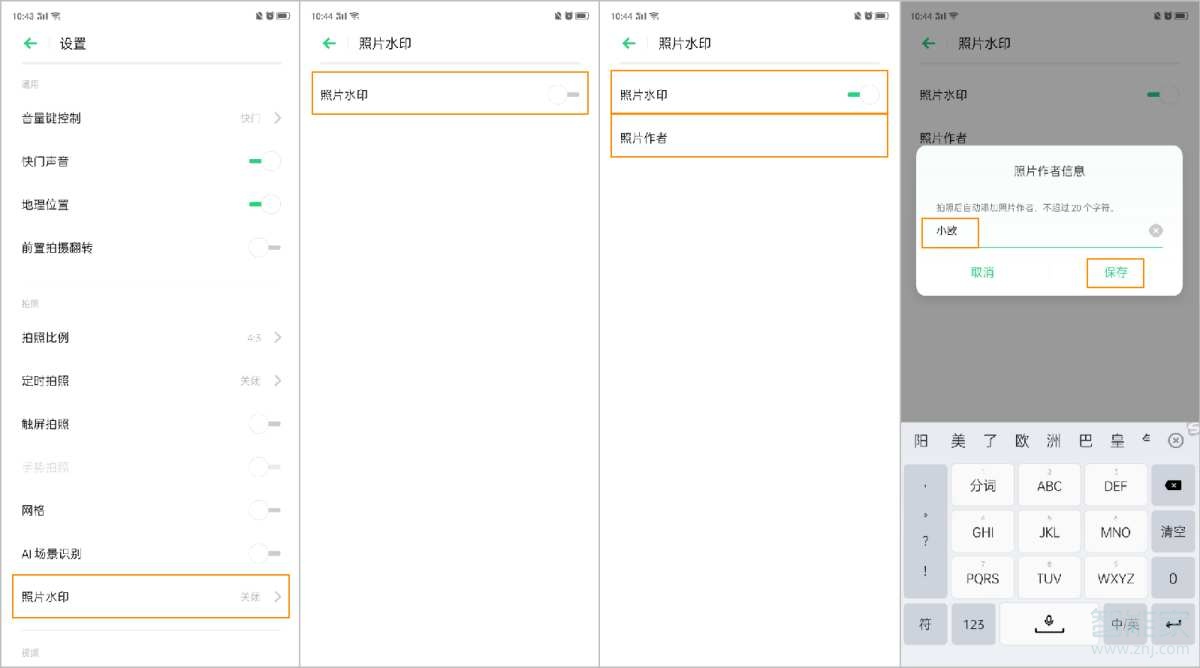
Task: Open the 符 symbols keyboard
Action: point(925,624)
